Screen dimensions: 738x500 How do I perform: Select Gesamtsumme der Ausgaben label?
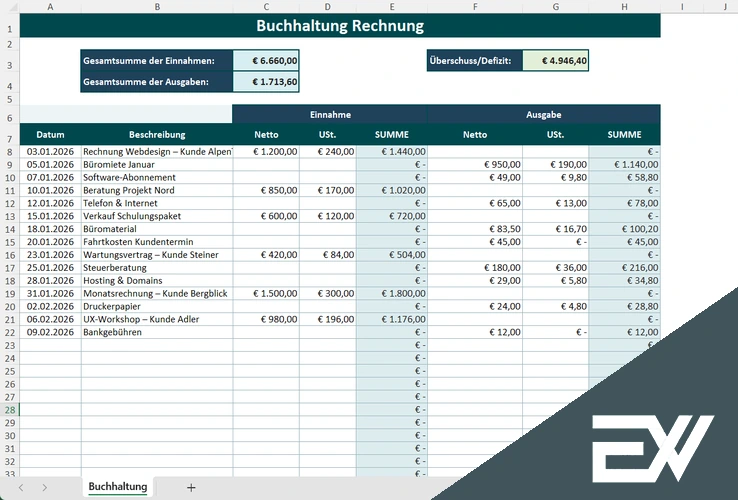click(157, 82)
